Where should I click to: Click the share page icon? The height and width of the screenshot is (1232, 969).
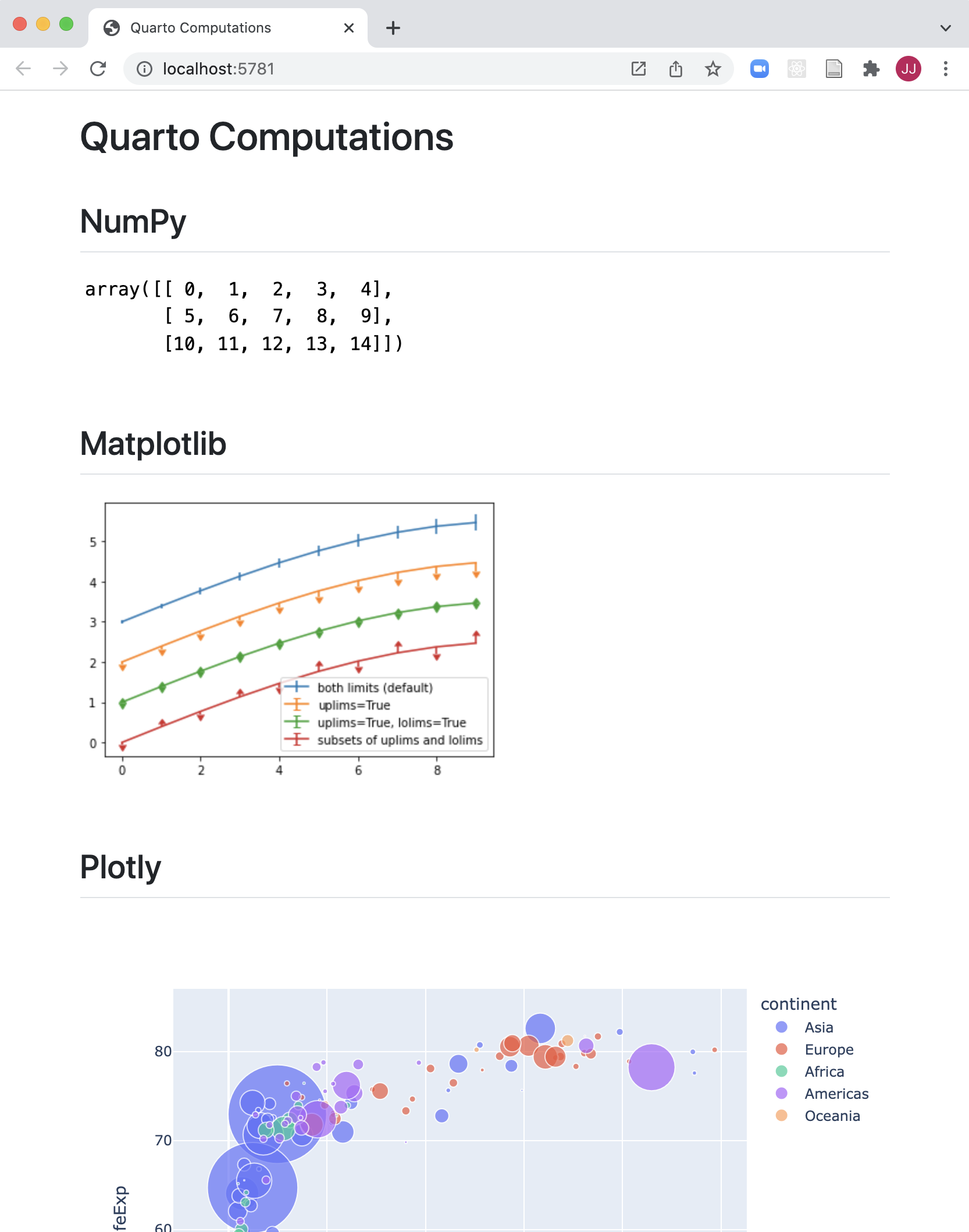(675, 69)
